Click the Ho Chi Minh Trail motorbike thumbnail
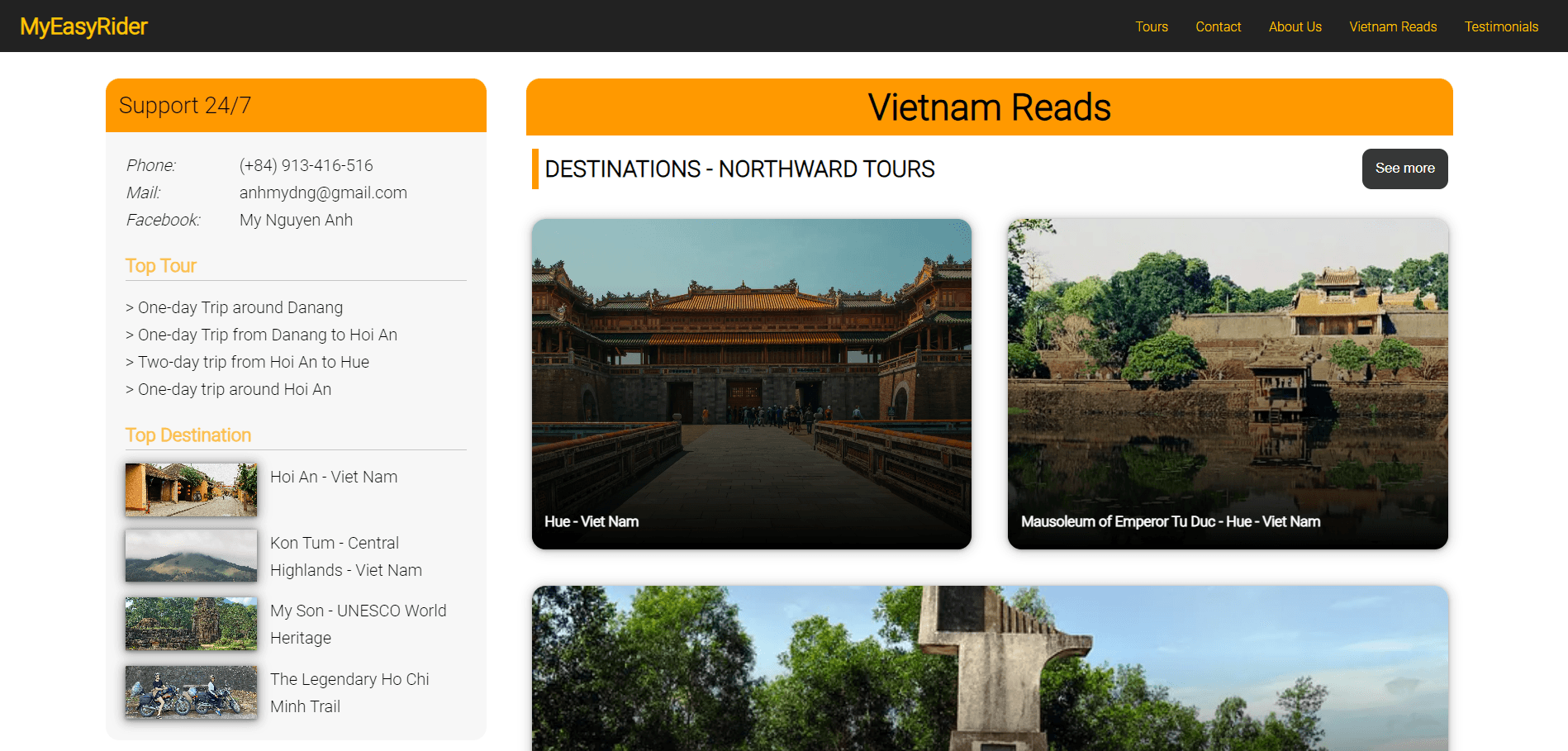This screenshot has width=1568, height=751. (x=191, y=692)
